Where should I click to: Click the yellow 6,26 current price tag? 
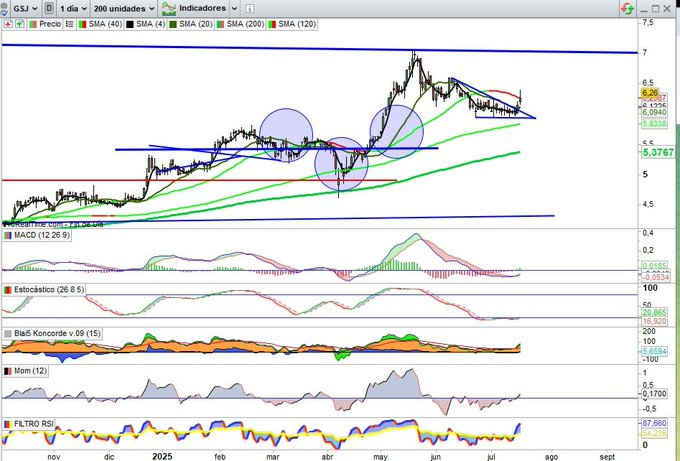pos(650,93)
